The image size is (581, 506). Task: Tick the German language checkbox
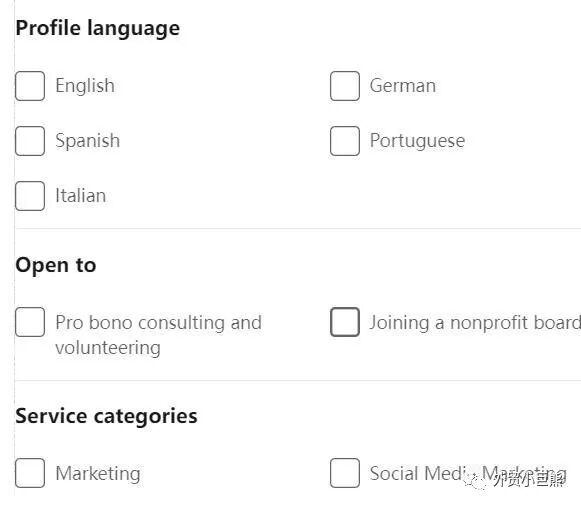pyautogui.click(x=345, y=86)
